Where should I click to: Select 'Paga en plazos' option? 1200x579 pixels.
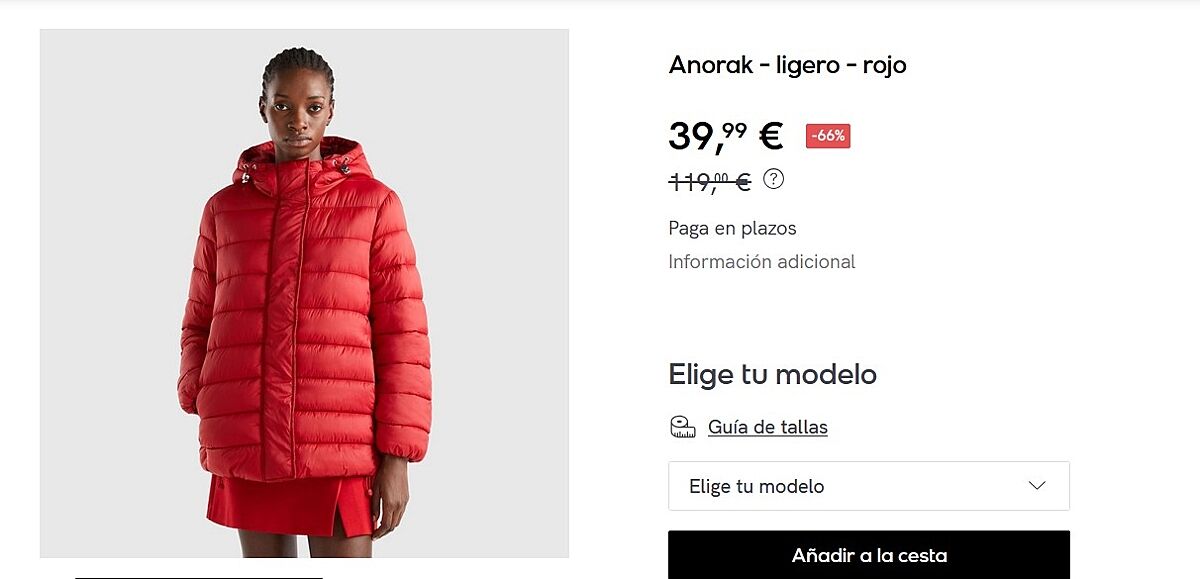(x=733, y=229)
